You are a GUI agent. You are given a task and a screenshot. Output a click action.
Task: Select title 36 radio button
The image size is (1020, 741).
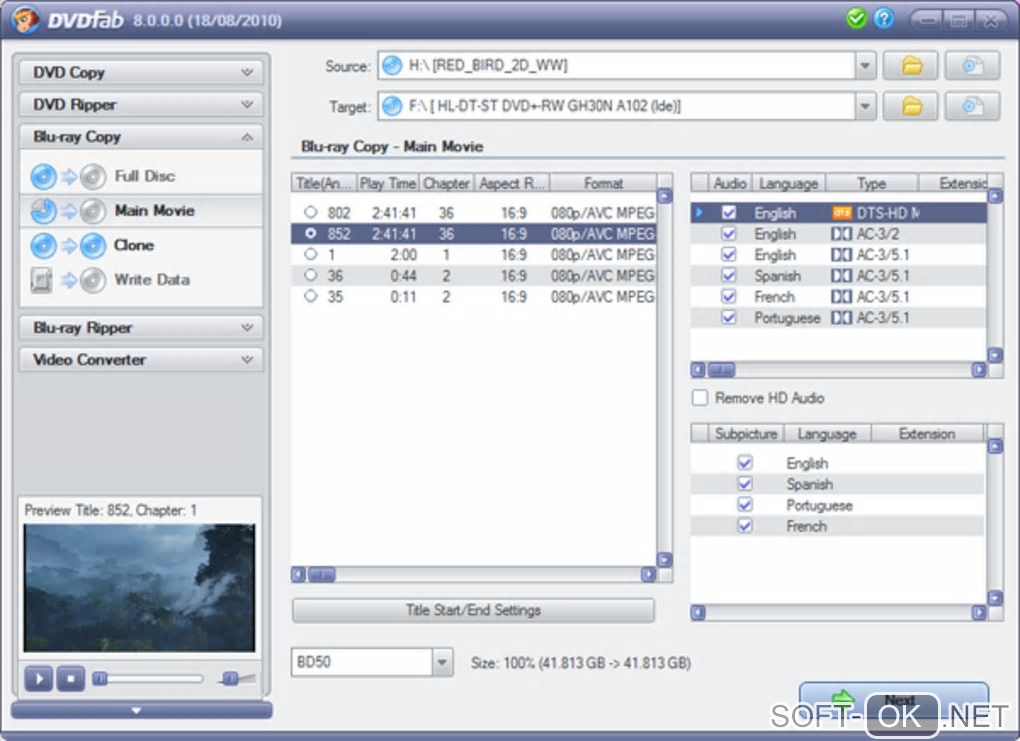click(x=311, y=275)
